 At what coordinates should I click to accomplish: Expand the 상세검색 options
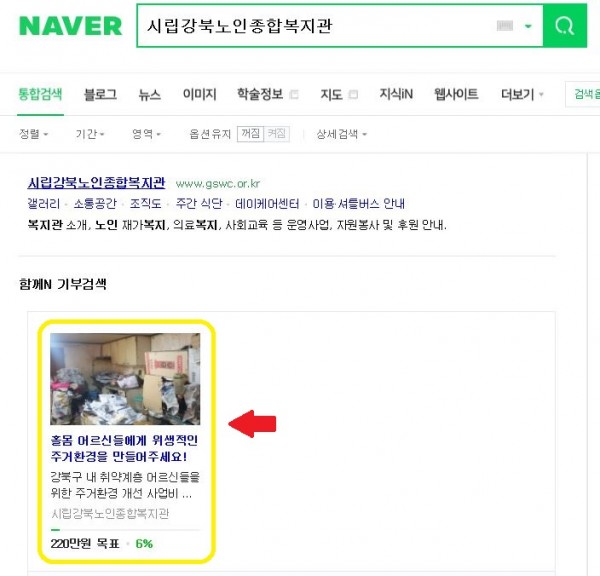point(341,134)
